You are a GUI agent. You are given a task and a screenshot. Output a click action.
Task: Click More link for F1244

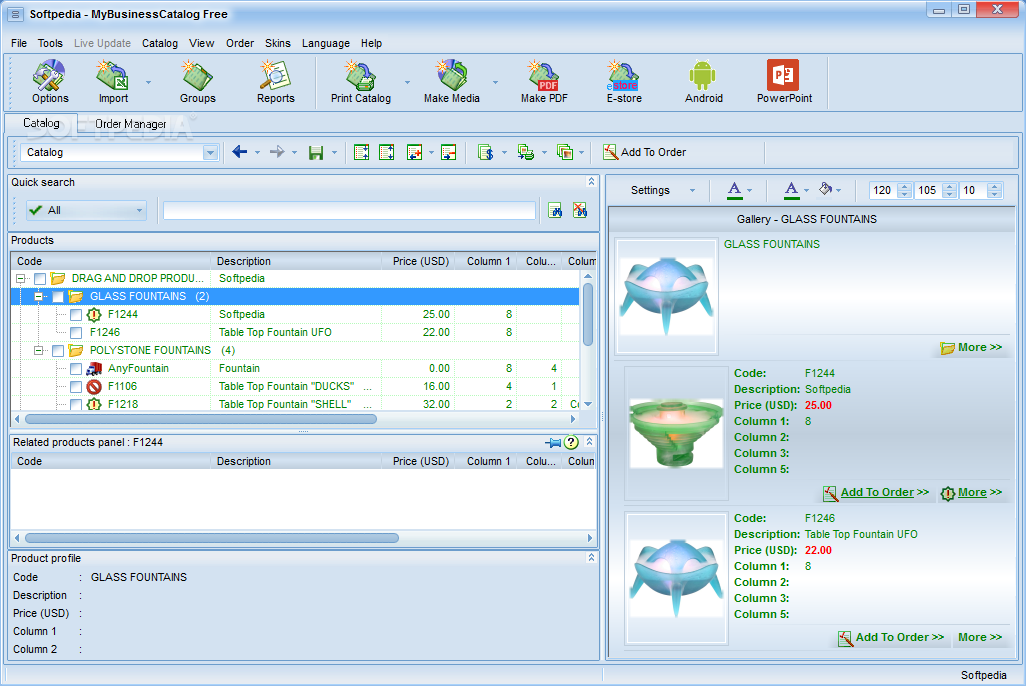tap(971, 492)
